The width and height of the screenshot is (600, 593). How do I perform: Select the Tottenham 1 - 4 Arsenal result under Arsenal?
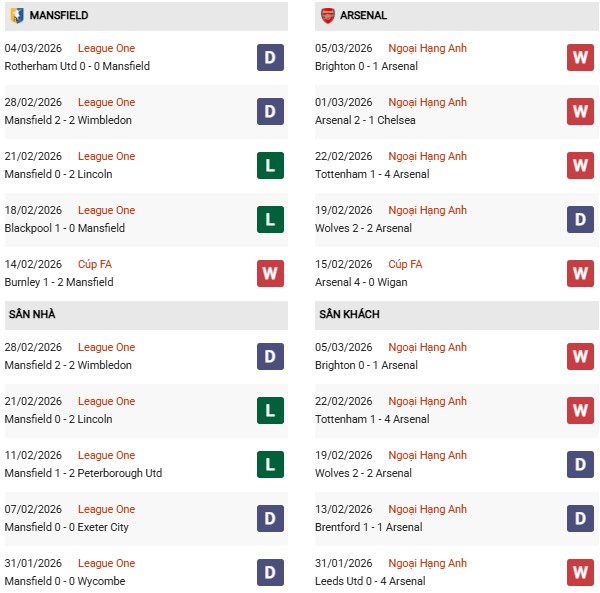pyautogui.click(x=374, y=174)
